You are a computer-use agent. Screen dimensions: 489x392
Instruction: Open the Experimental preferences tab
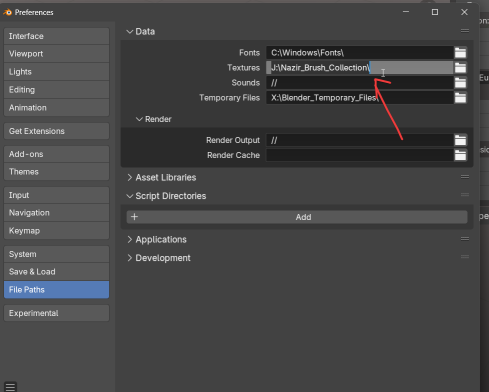click(x=56, y=313)
